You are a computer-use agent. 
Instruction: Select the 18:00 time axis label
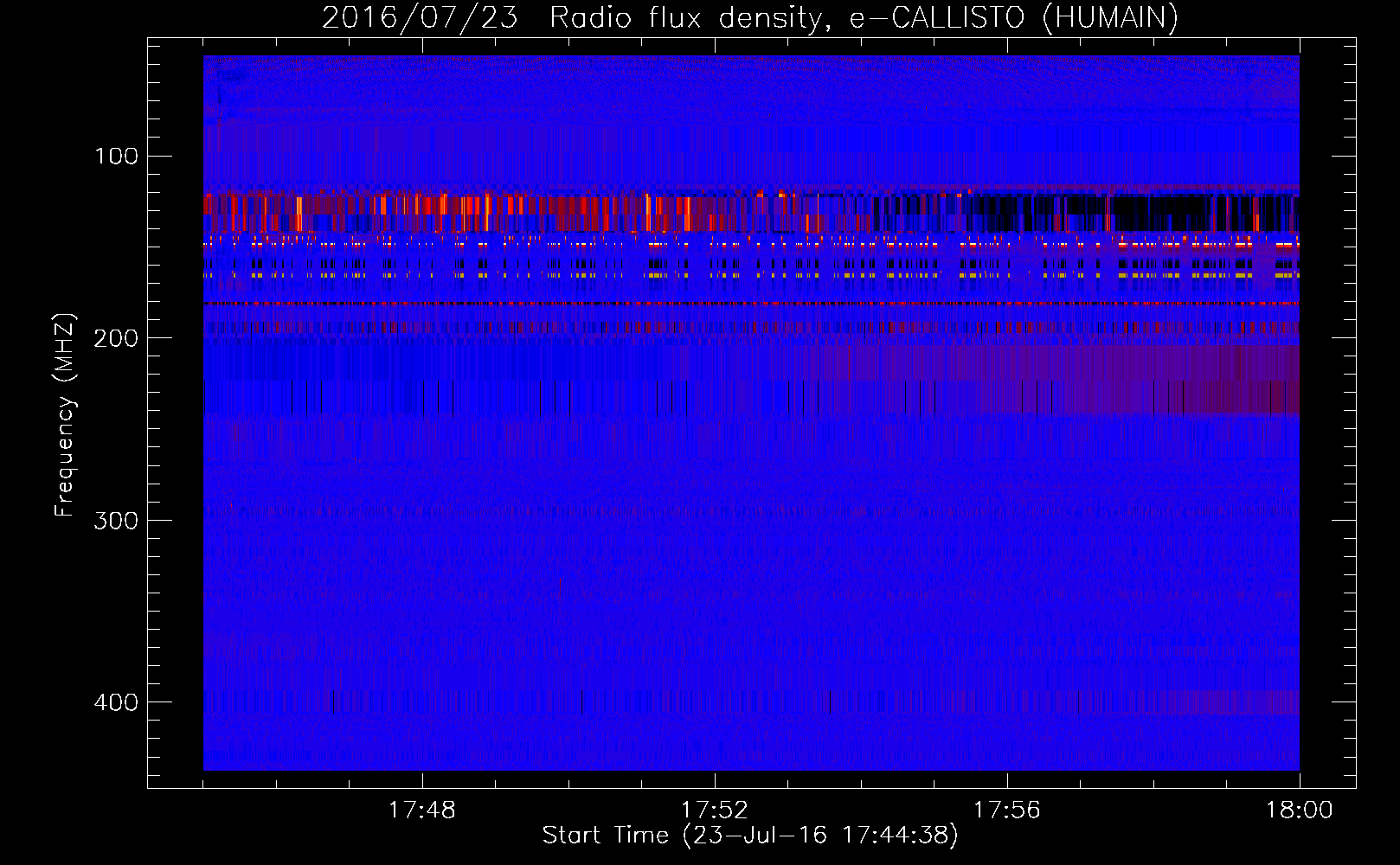1299,811
